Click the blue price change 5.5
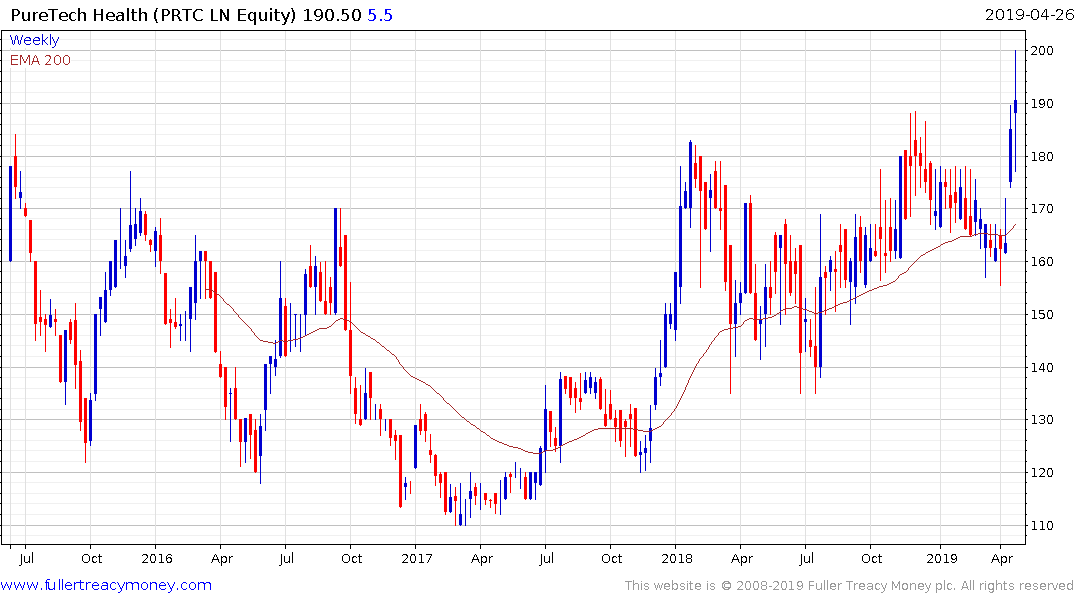Image resolution: width=1075 pixels, height=600 pixels. 380,15
